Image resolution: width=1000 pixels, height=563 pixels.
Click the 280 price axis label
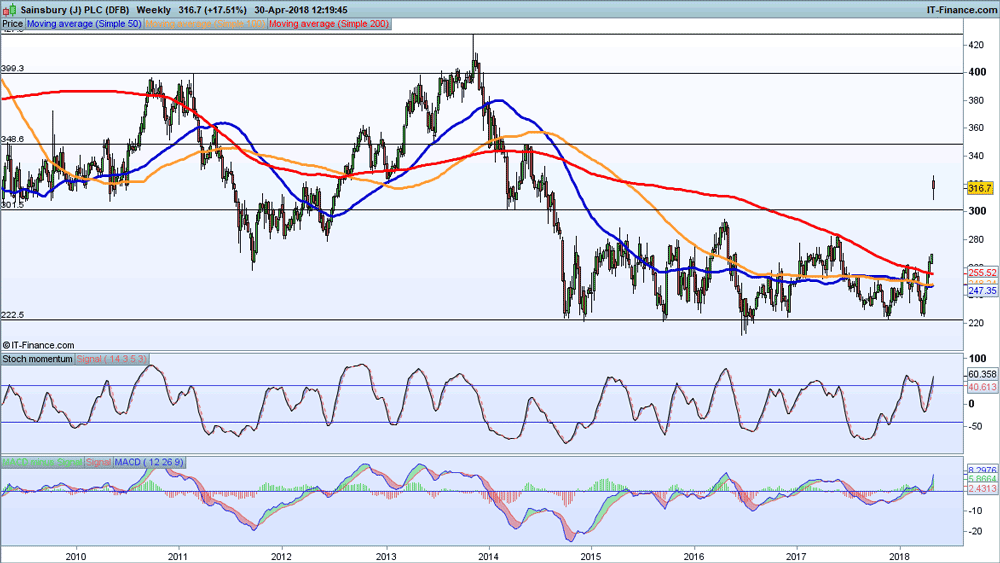(976, 239)
